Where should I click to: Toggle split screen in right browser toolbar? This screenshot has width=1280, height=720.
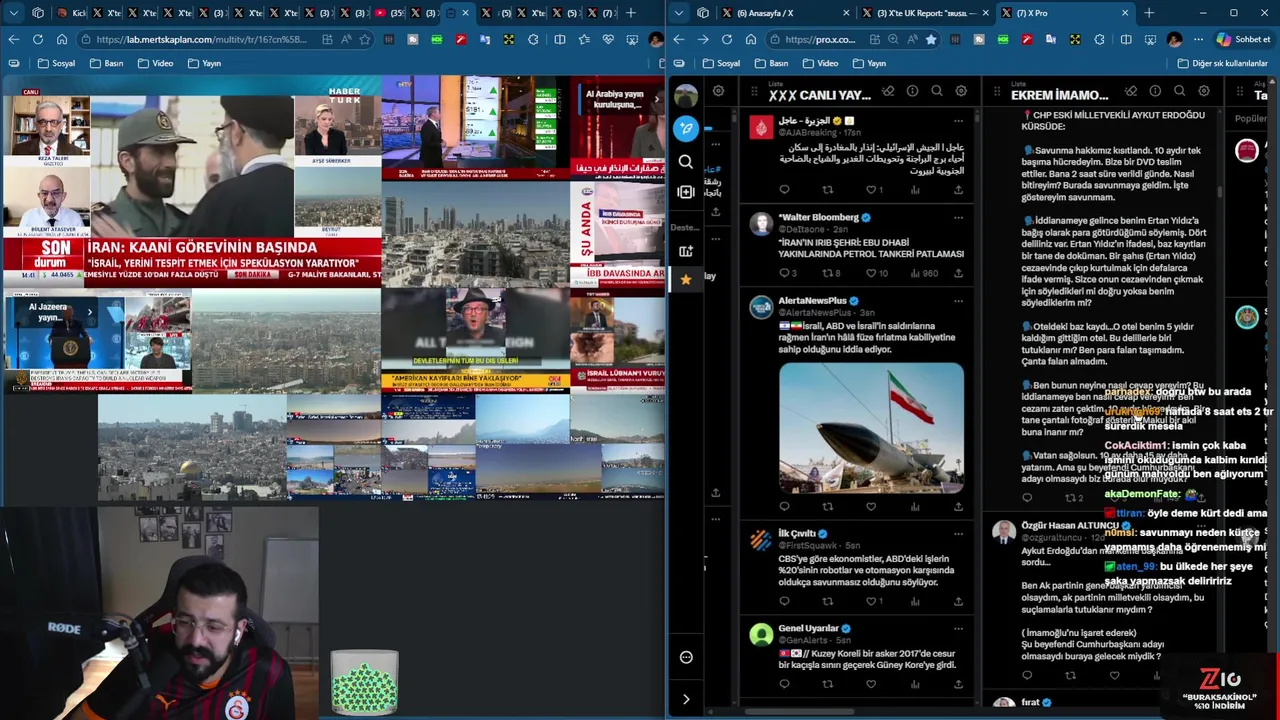click(1126, 39)
